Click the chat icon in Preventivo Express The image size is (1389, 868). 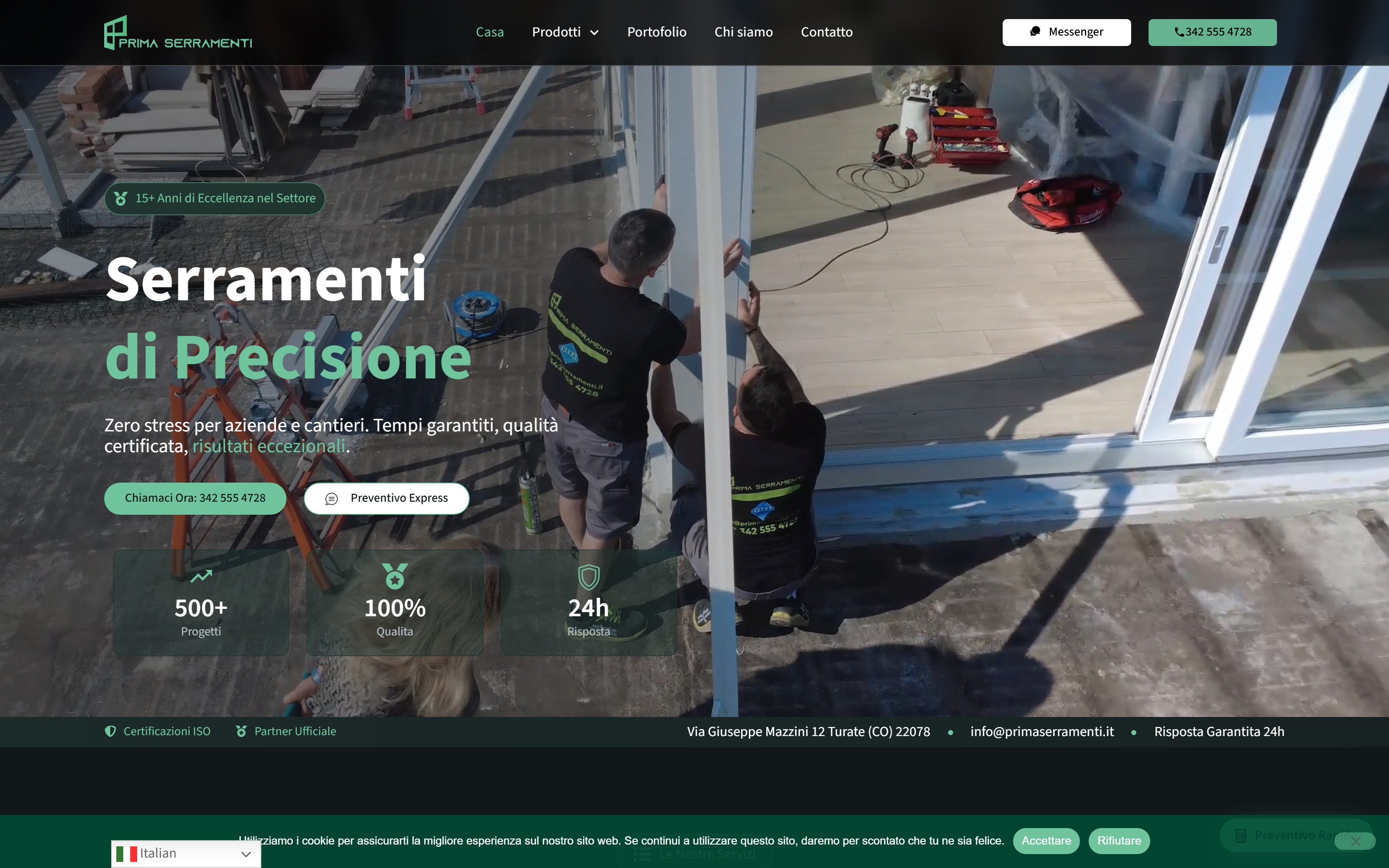[332, 499]
